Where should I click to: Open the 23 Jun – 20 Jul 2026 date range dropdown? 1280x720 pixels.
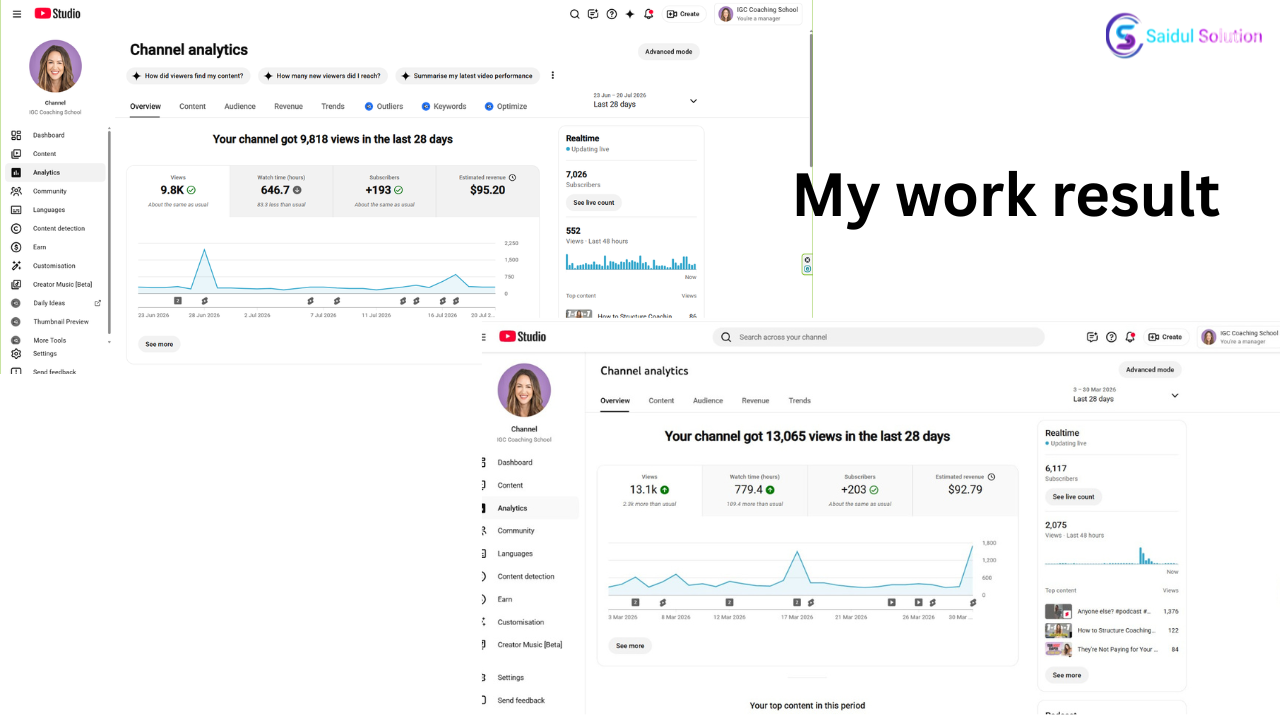click(645, 100)
